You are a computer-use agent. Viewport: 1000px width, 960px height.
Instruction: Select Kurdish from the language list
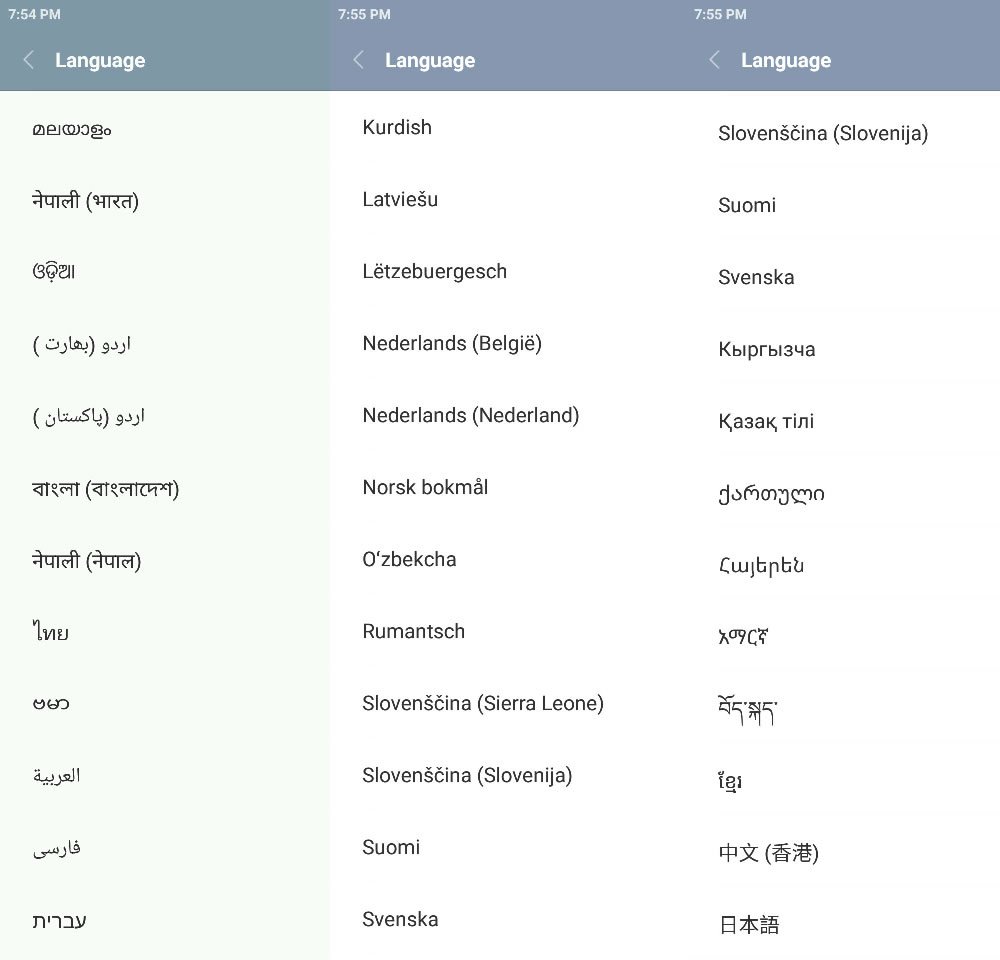(397, 127)
